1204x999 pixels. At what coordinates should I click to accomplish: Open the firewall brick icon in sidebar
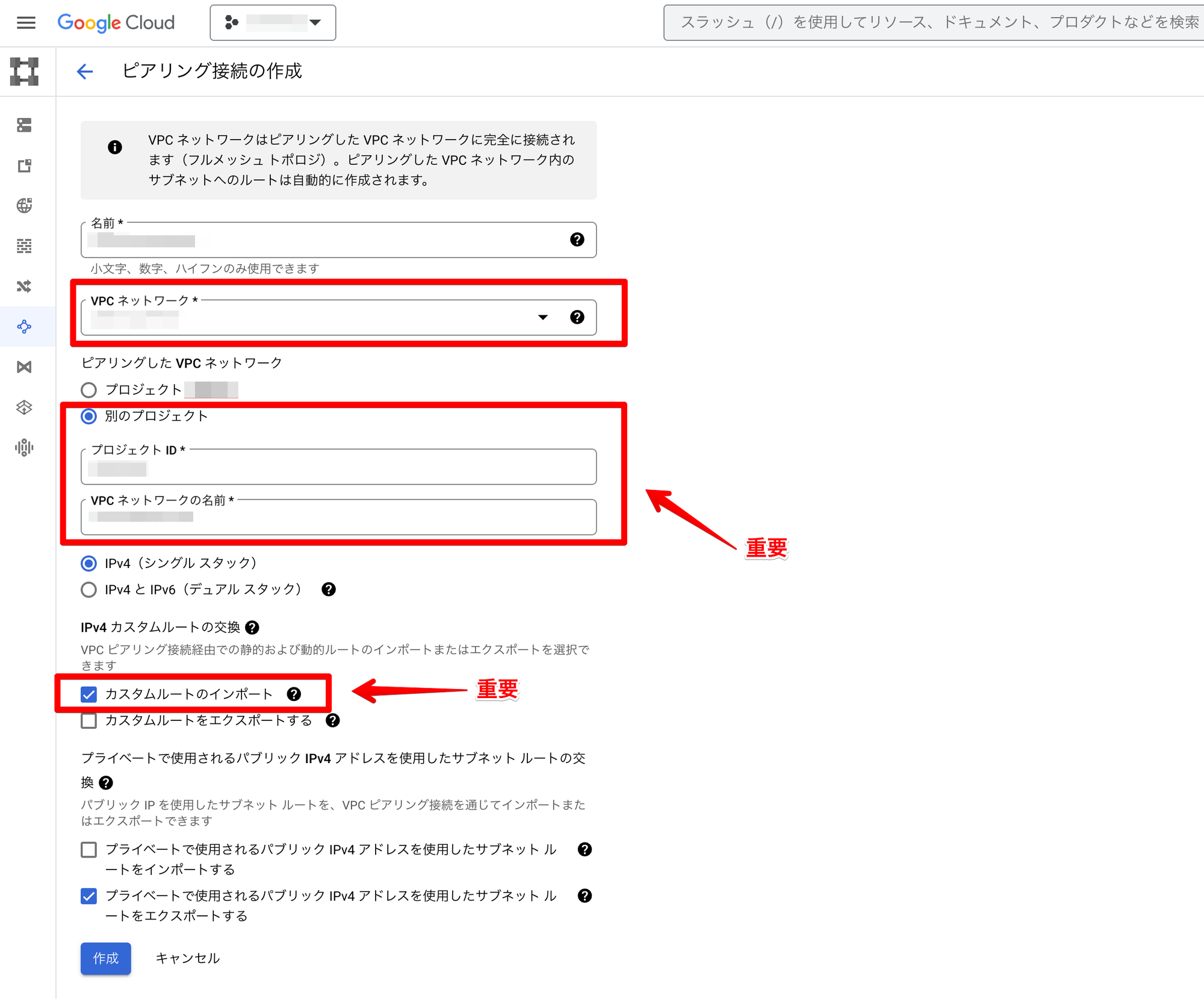coord(25,246)
